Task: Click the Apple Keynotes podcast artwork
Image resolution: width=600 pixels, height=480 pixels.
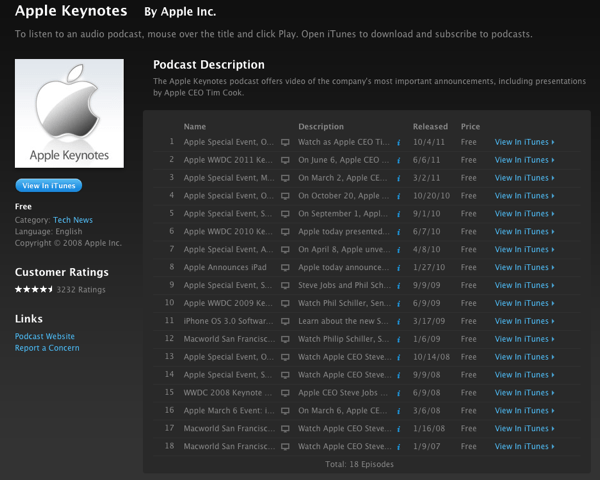Action: (70, 113)
